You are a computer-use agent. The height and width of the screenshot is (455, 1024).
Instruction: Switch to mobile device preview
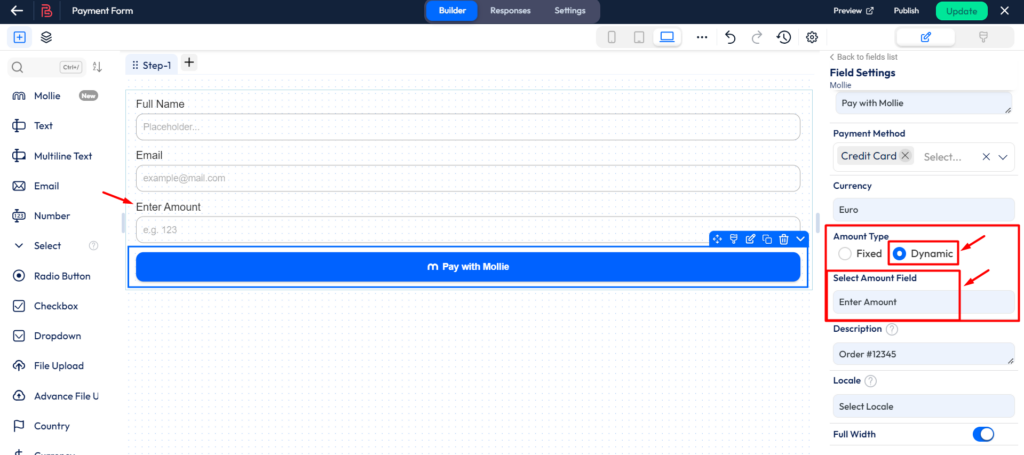[612, 37]
